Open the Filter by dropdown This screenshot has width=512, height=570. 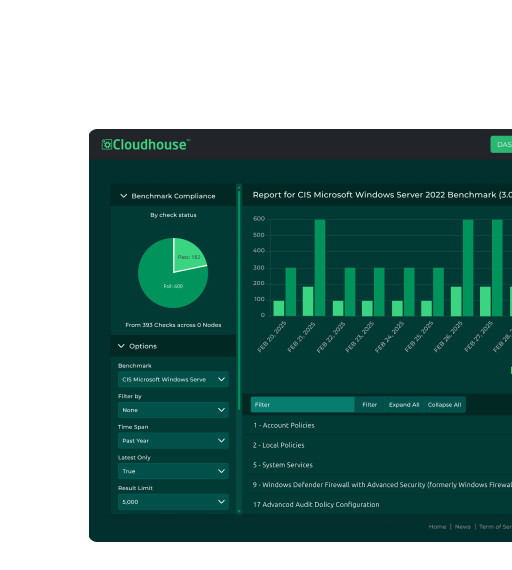(x=173, y=410)
